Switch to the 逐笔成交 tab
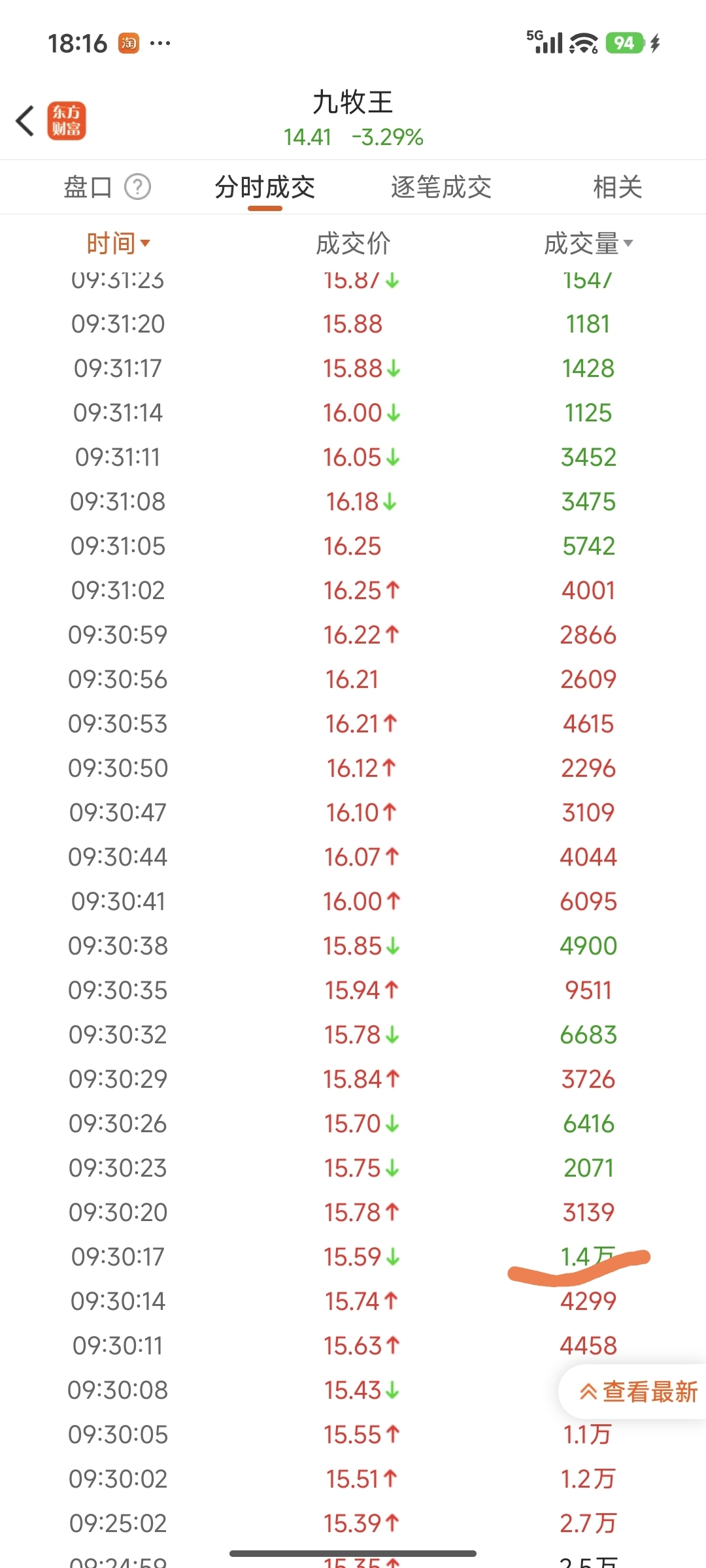The image size is (706, 1568). [441, 187]
